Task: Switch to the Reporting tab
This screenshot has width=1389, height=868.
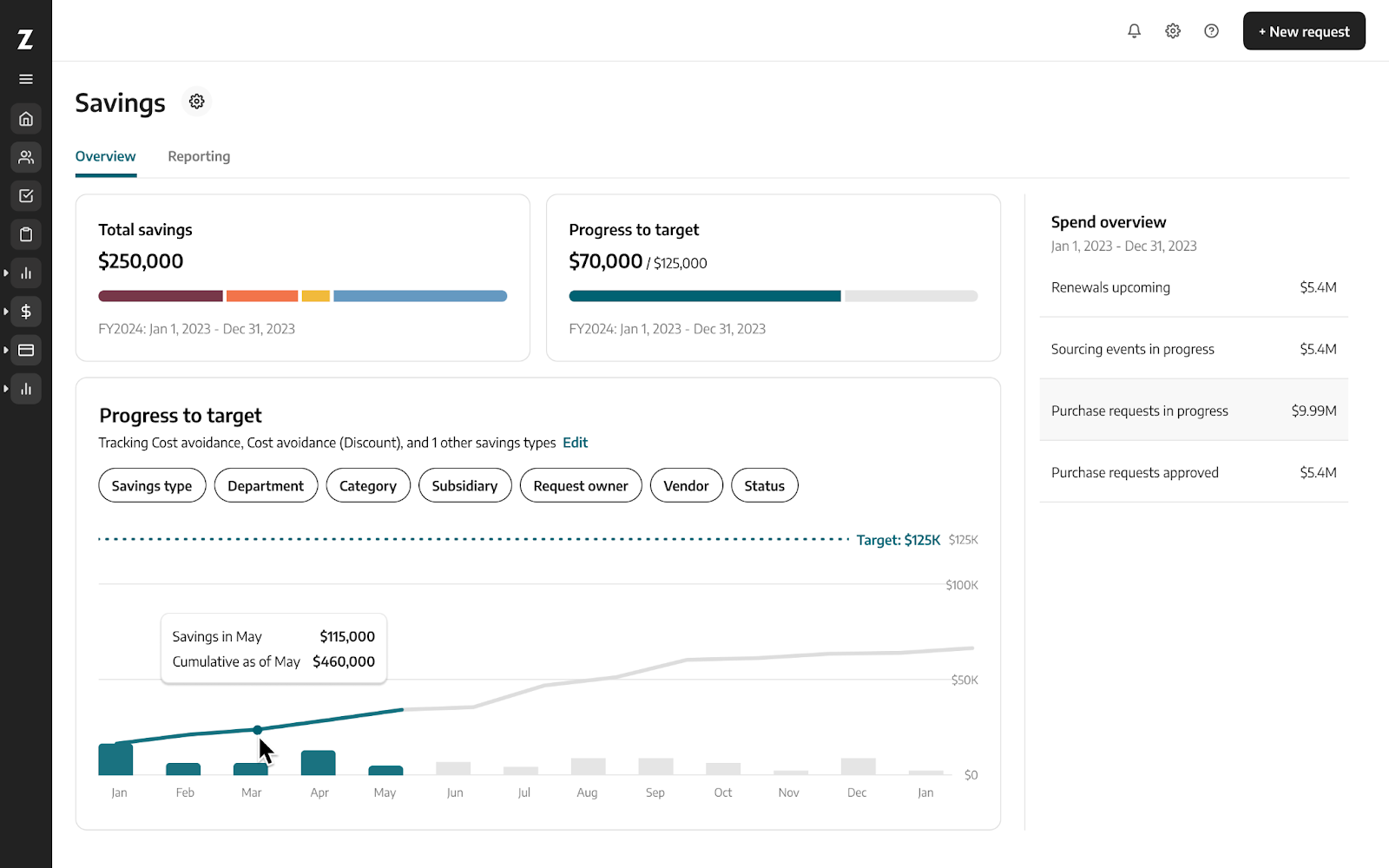Action: 199,156
